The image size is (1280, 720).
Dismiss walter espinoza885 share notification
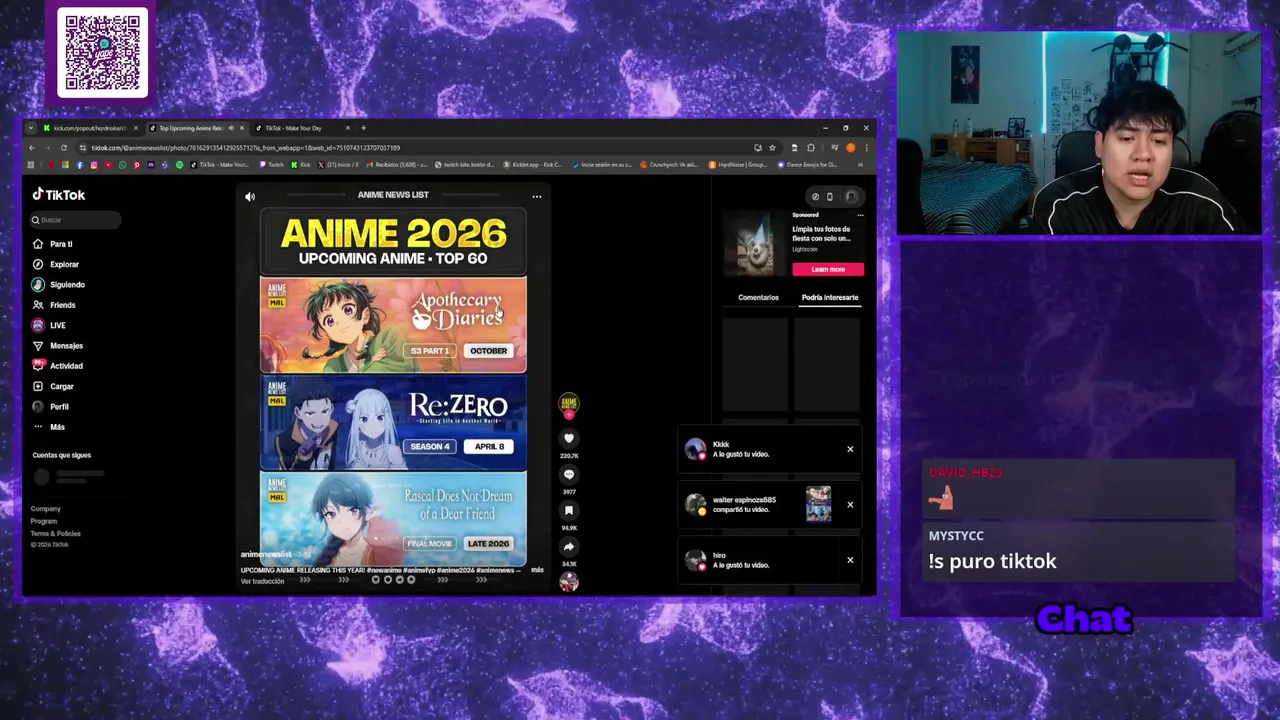[x=850, y=504]
